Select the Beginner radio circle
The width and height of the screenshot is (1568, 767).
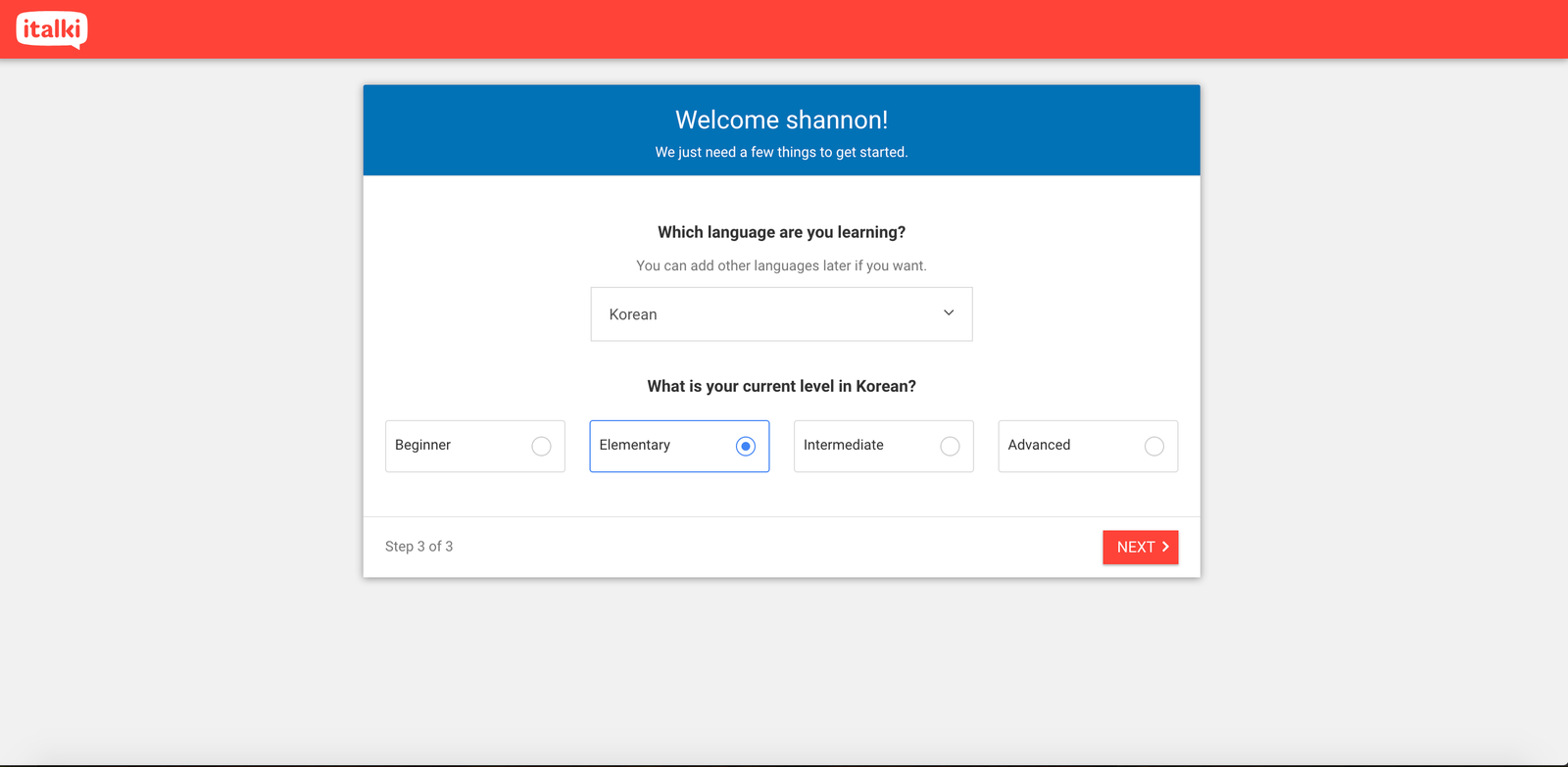[x=541, y=447]
